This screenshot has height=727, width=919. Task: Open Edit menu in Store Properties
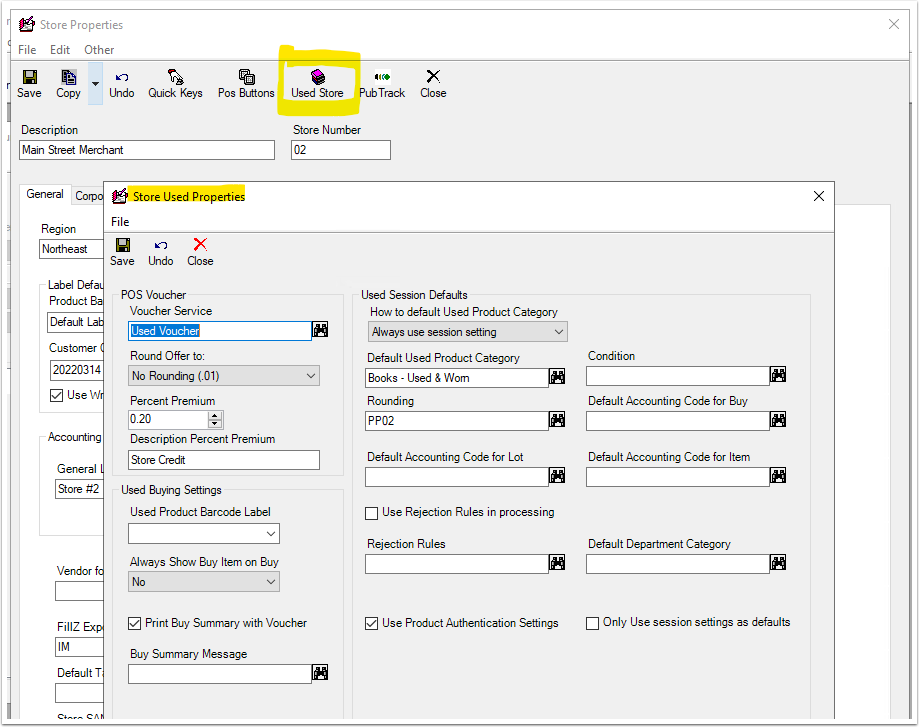coord(60,50)
